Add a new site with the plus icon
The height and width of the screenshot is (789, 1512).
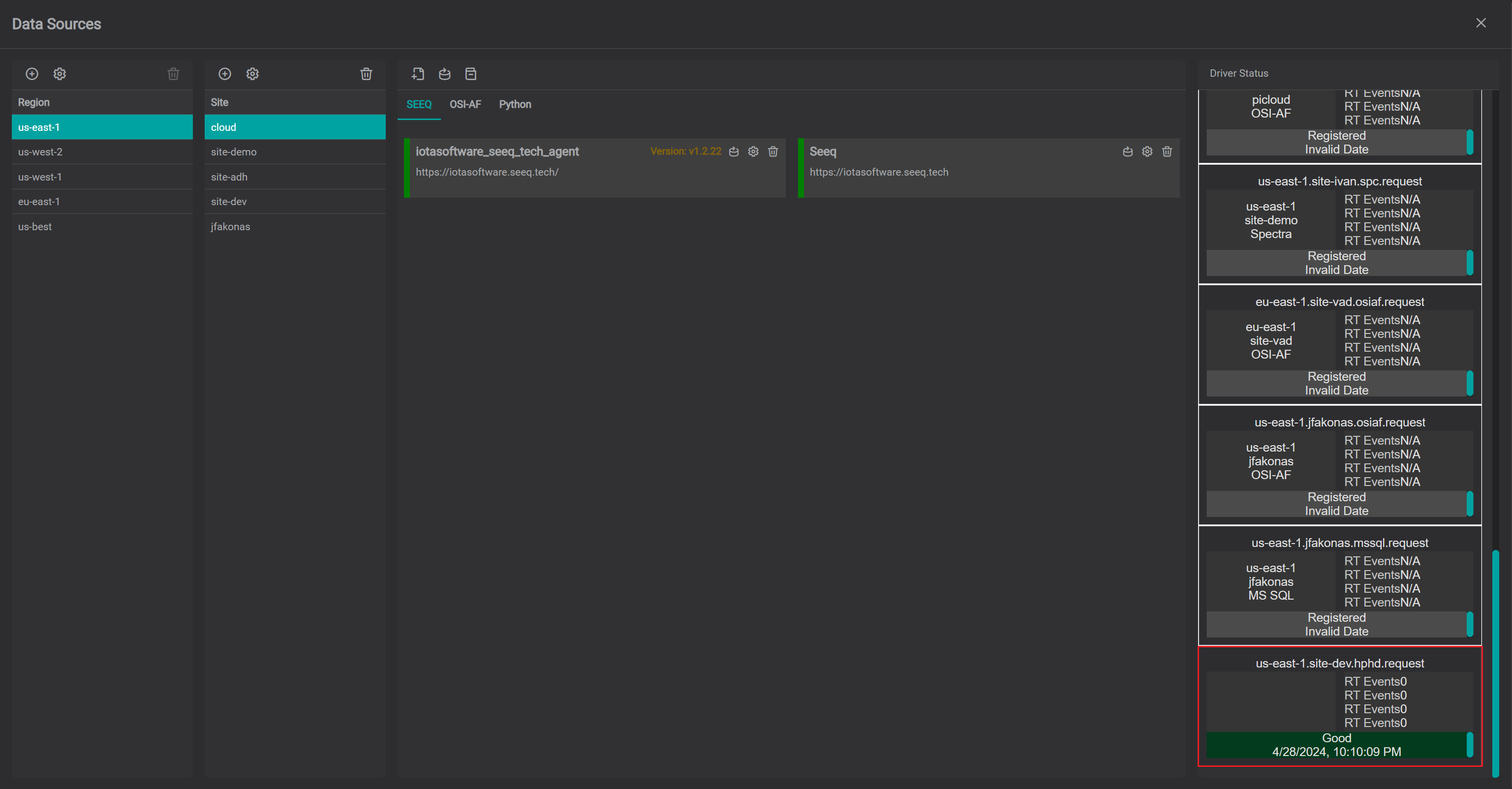(225, 74)
